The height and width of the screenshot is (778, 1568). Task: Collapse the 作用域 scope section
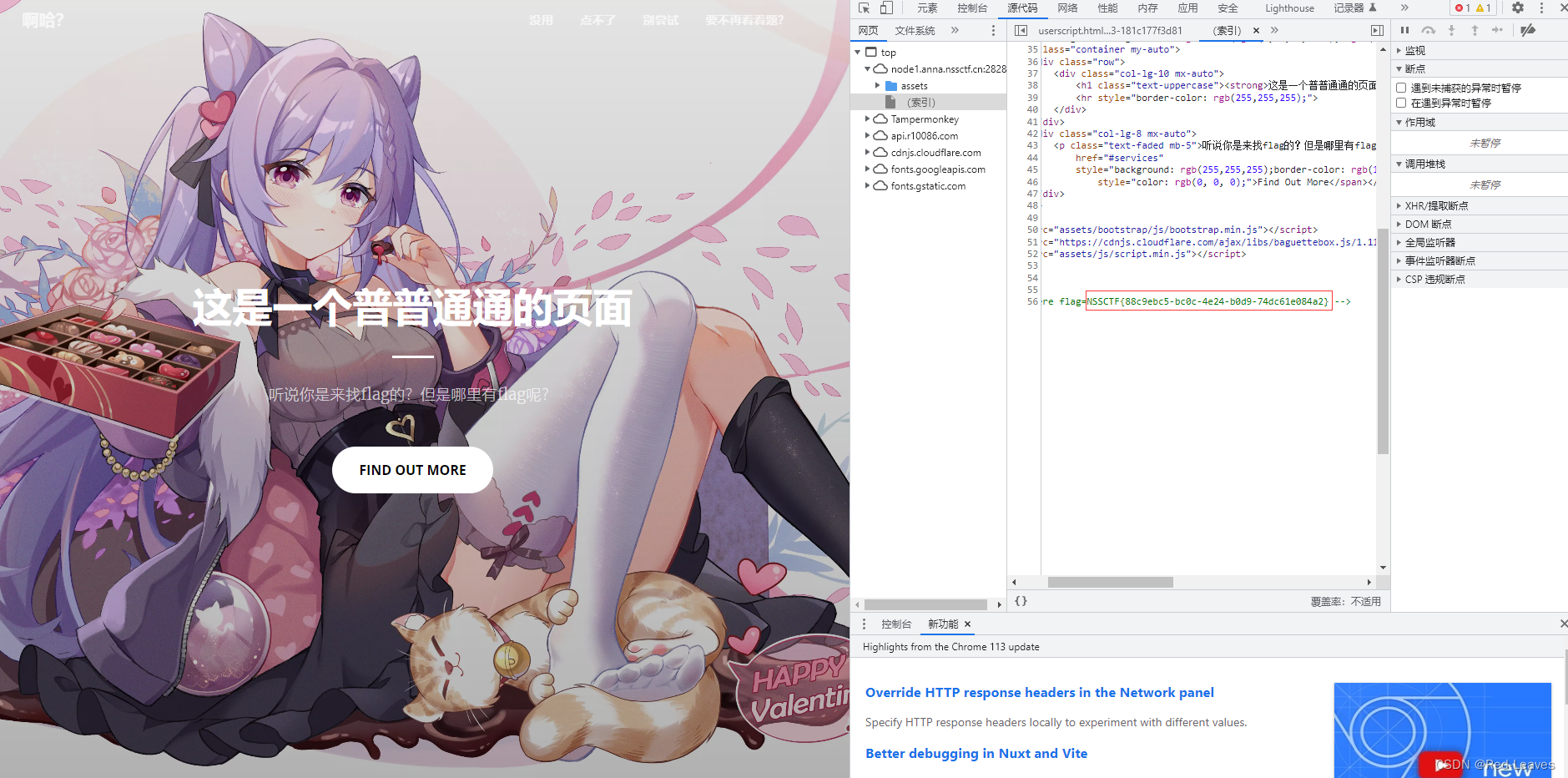pos(1480,122)
